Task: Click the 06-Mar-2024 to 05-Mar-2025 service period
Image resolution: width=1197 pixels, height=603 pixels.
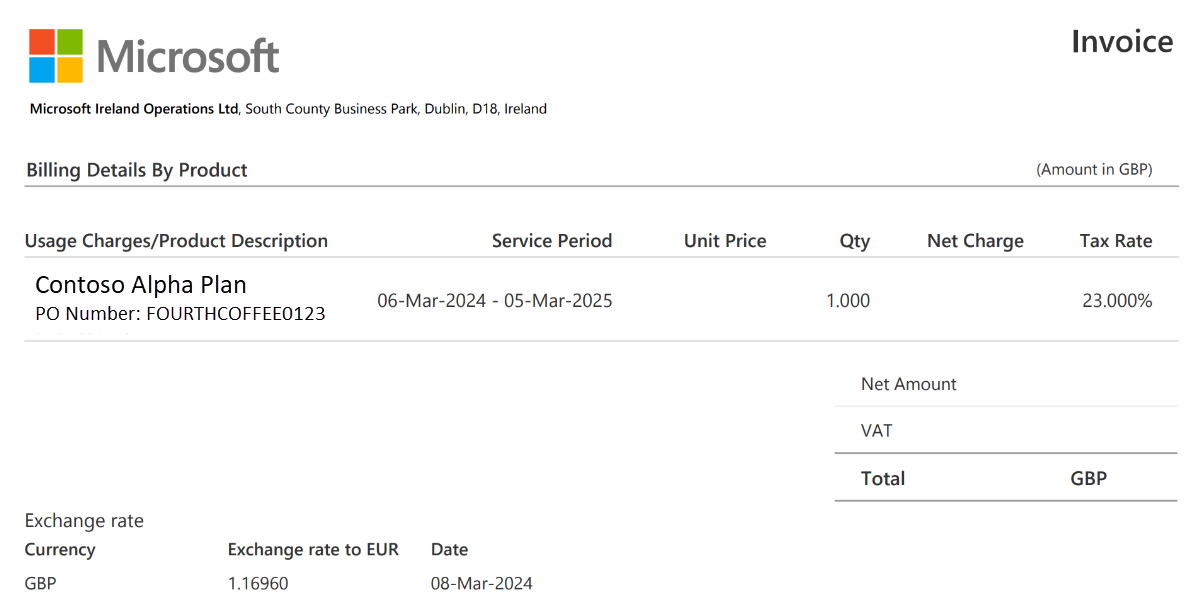Action: coord(495,300)
